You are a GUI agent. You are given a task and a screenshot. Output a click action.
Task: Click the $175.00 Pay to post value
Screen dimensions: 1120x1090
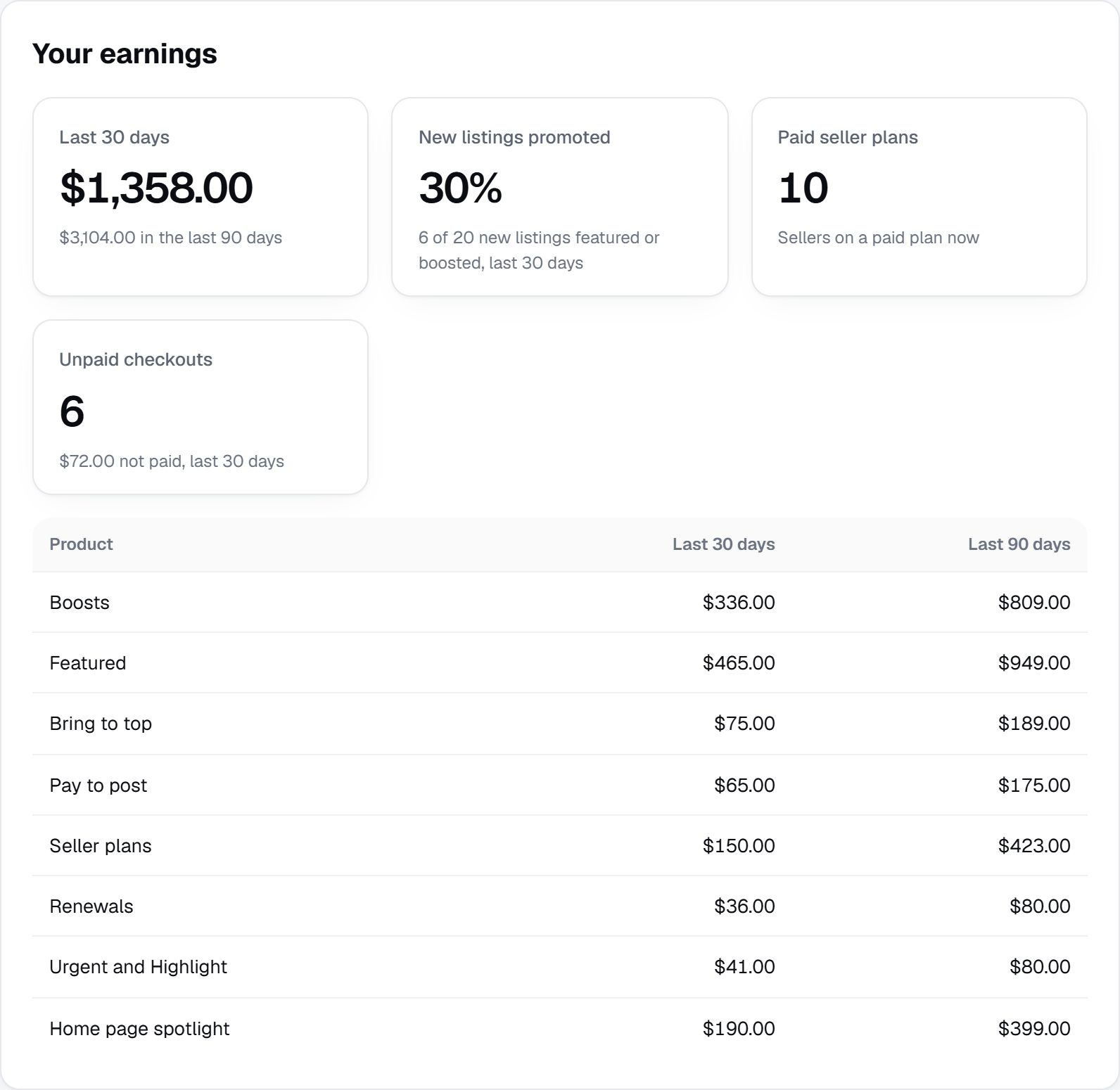pyautogui.click(x=1034, y=786)
